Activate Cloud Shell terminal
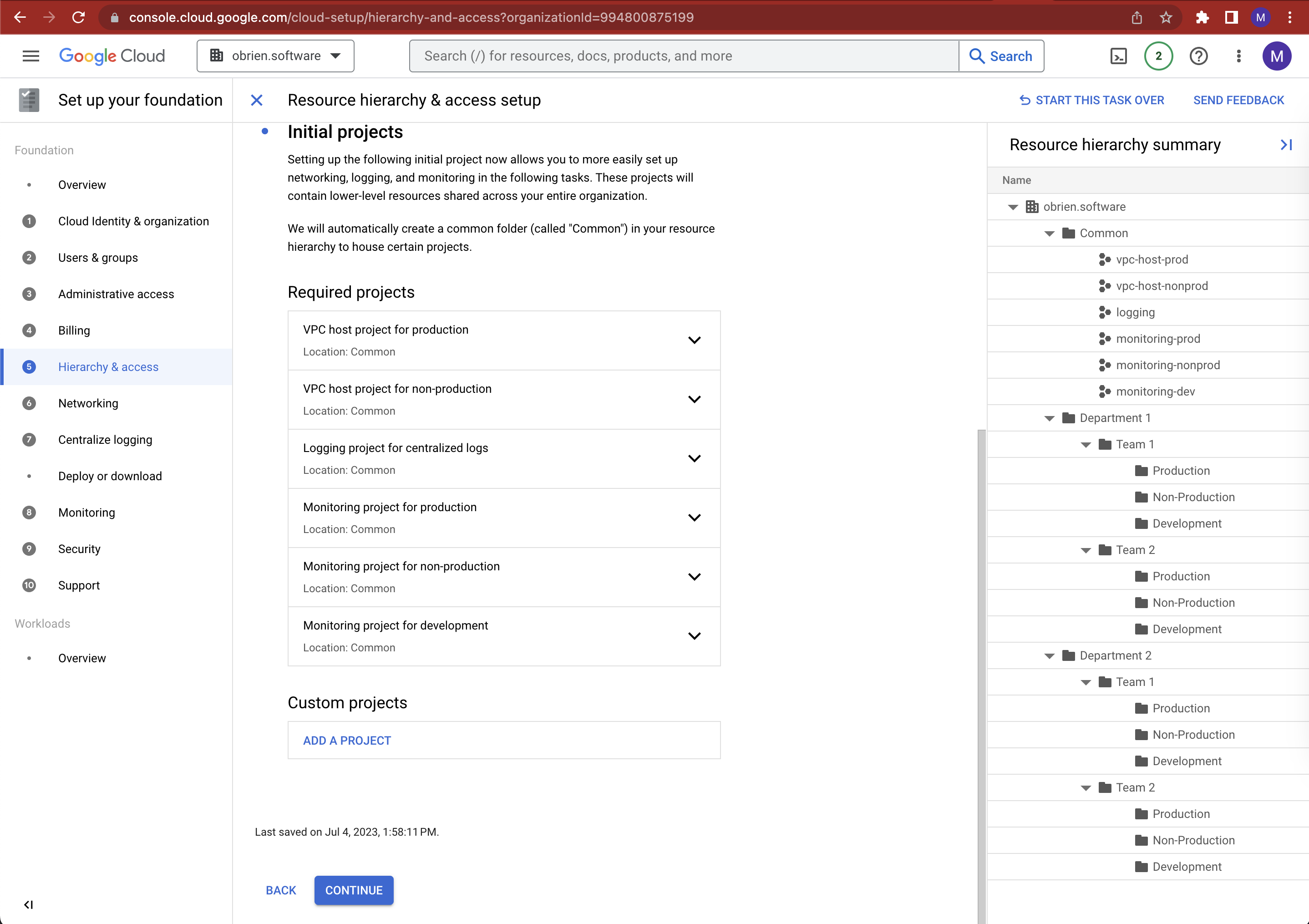 [1119, 55]
